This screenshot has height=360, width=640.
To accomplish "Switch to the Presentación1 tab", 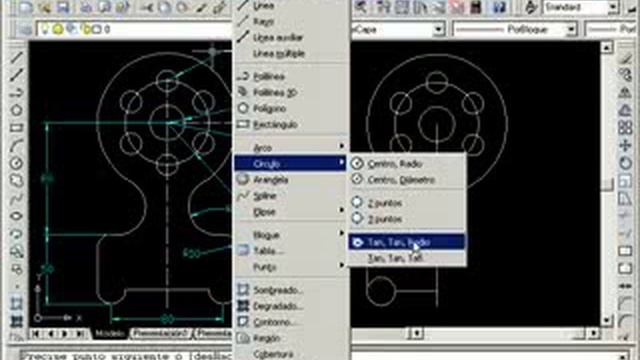I will pos(161,333).
